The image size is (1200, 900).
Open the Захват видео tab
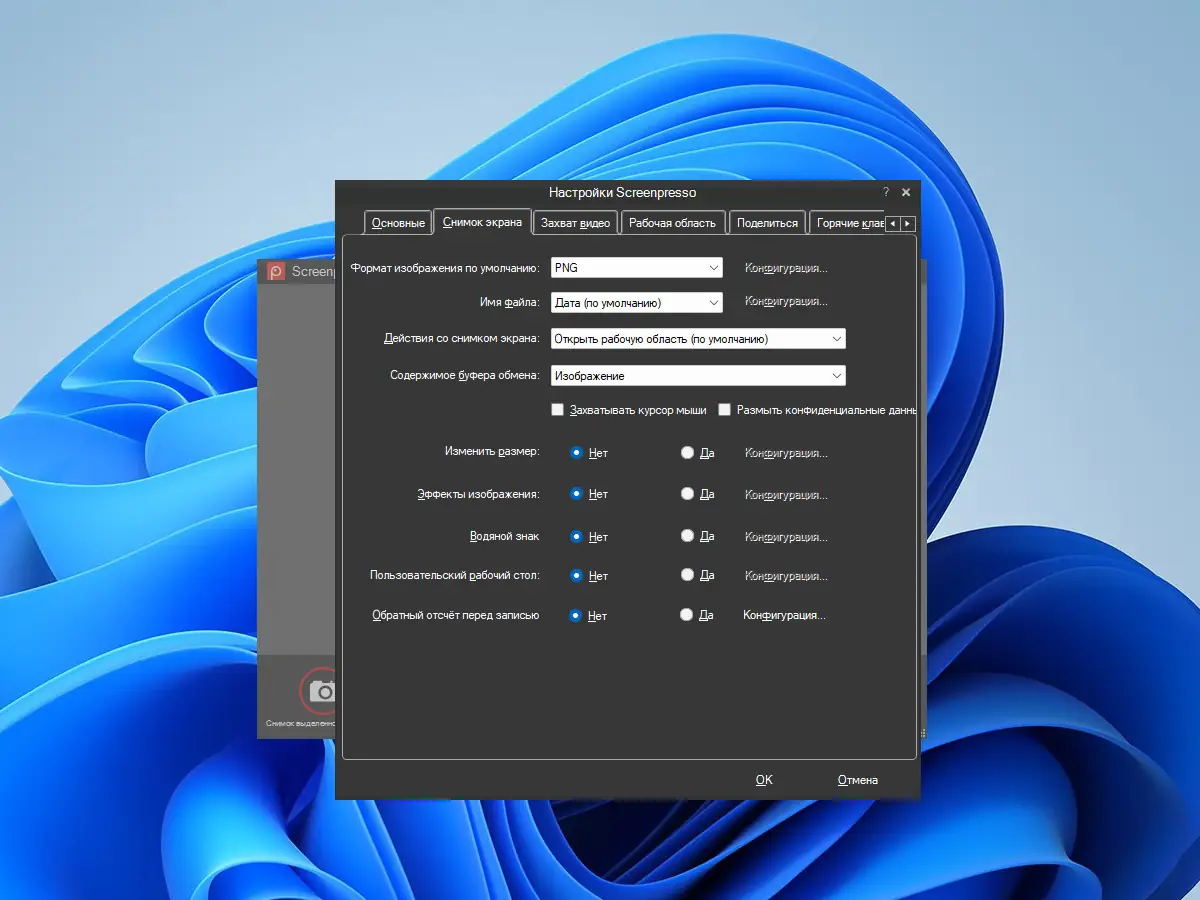[x=575, y=223]
